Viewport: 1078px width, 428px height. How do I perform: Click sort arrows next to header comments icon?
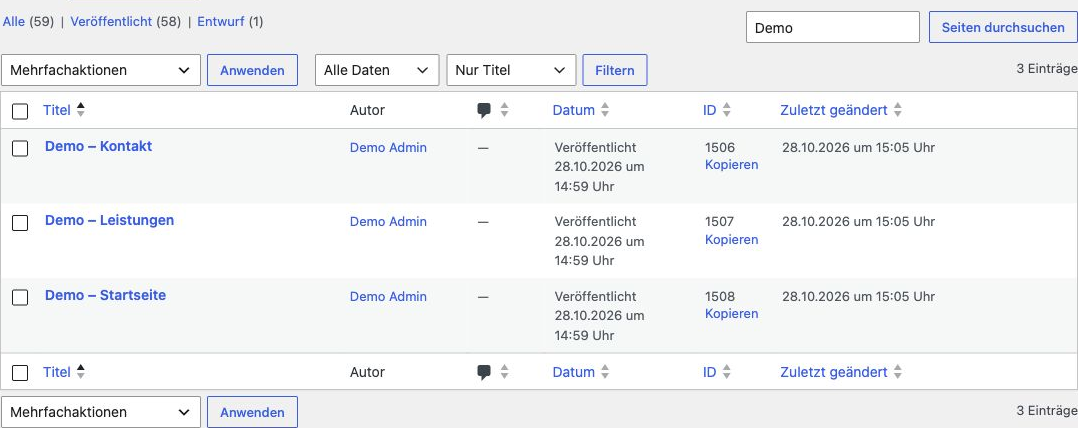pos(504,110)
